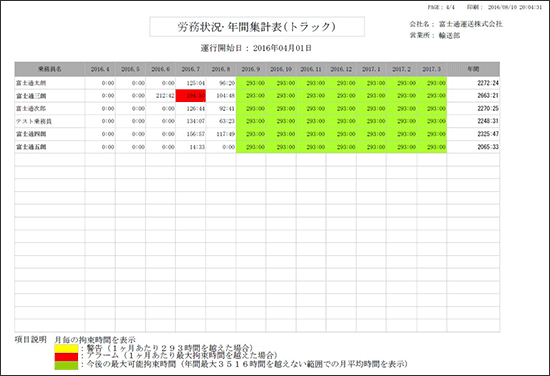Click the 月毎の拘束時間を表示 description
Screen dimensions: 550x376
(x=95, y=340)
